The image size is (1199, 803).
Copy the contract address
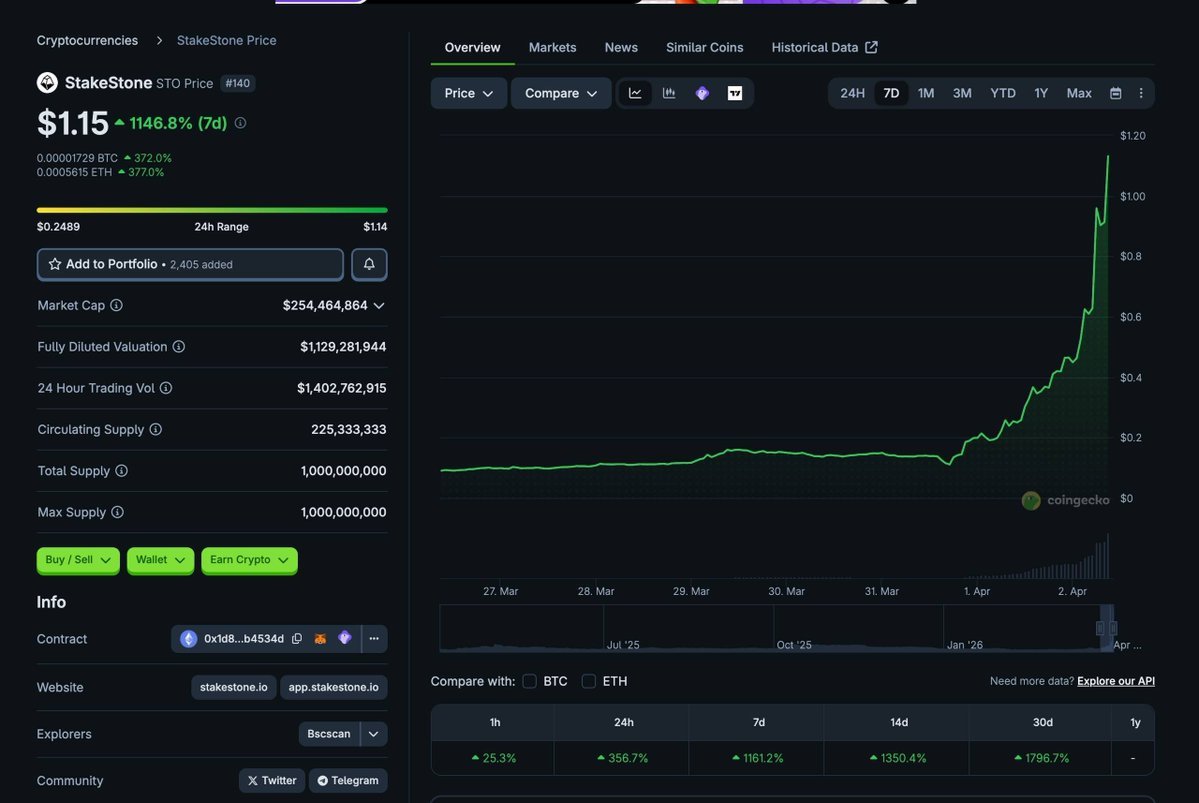297,639
